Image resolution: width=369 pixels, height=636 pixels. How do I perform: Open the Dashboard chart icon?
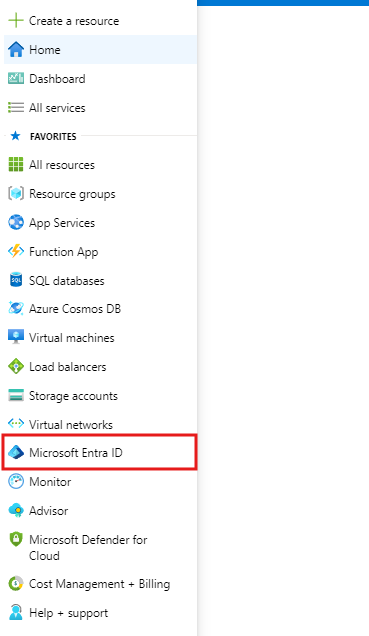pos(16,78)
